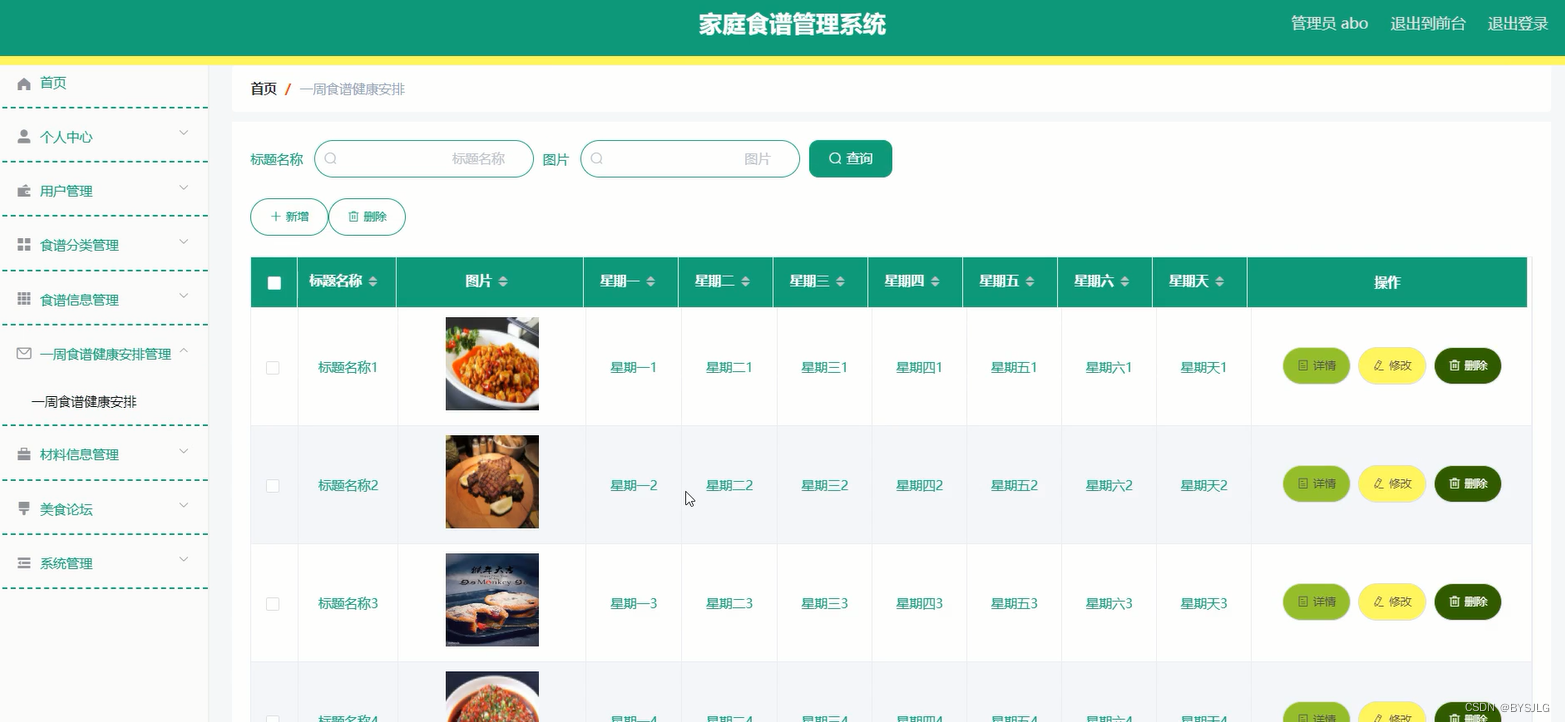1565x722 pixels.
Task: Open the thumbnail image for 标题名称3
Action: click(492, 600)
